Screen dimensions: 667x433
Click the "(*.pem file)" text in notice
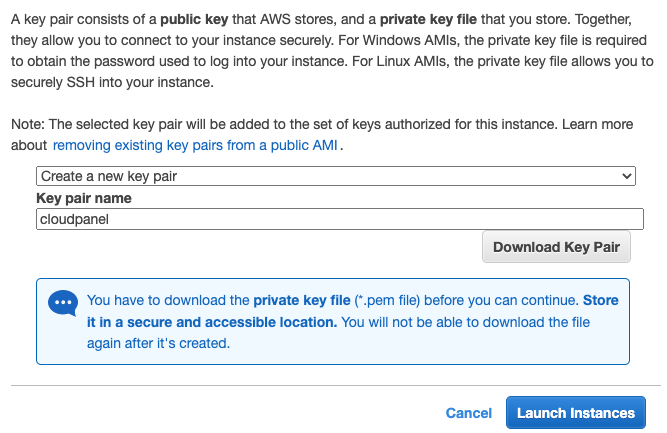point(387,300)
